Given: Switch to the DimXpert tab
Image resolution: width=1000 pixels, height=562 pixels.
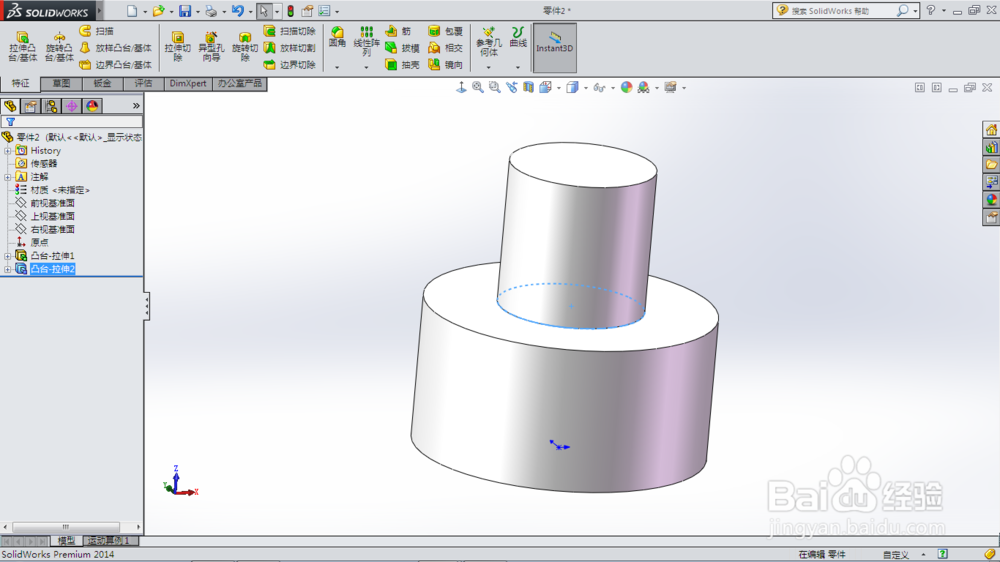Looking at the screenshot, I should pyautogui.click(x=188, y=84).
